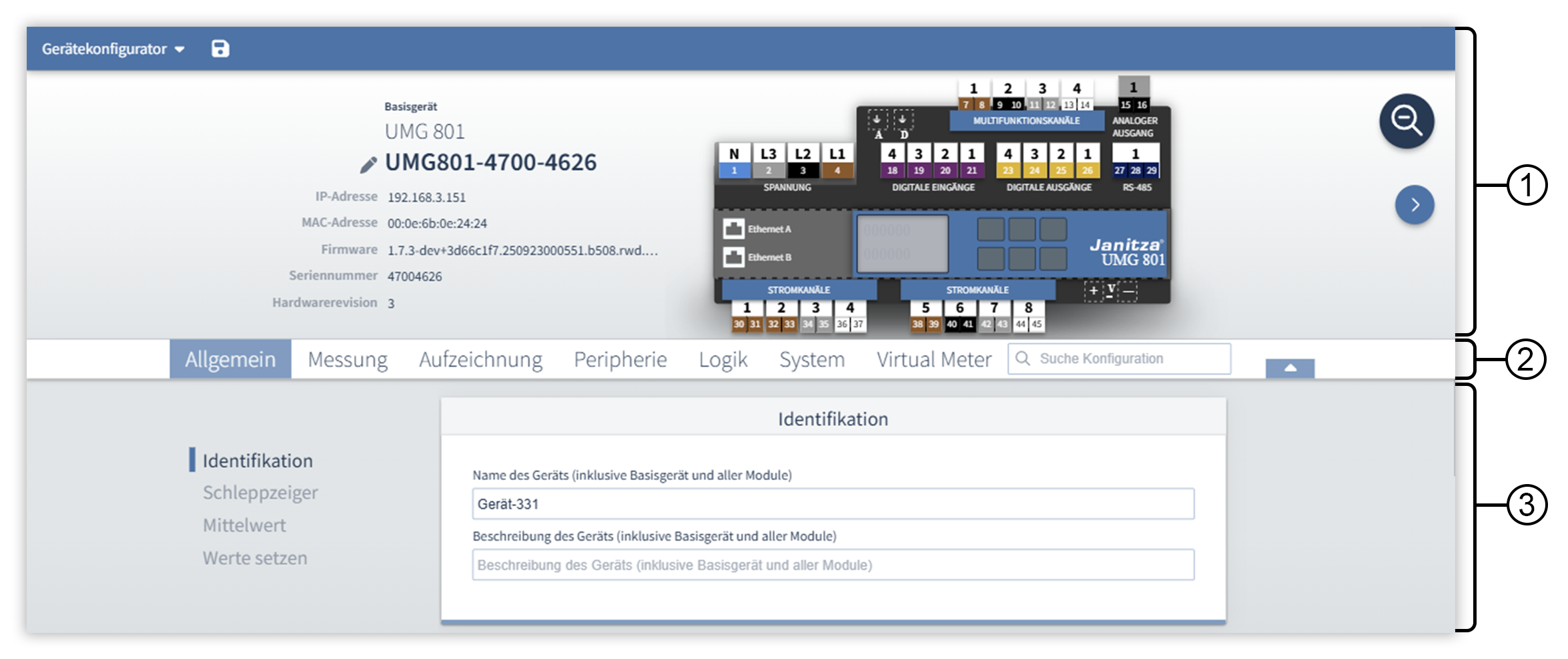Click the Ethernet B port icon
The height and width of the screenshot is (659, 1568).
pyautogui.click(x=733, y=257)
